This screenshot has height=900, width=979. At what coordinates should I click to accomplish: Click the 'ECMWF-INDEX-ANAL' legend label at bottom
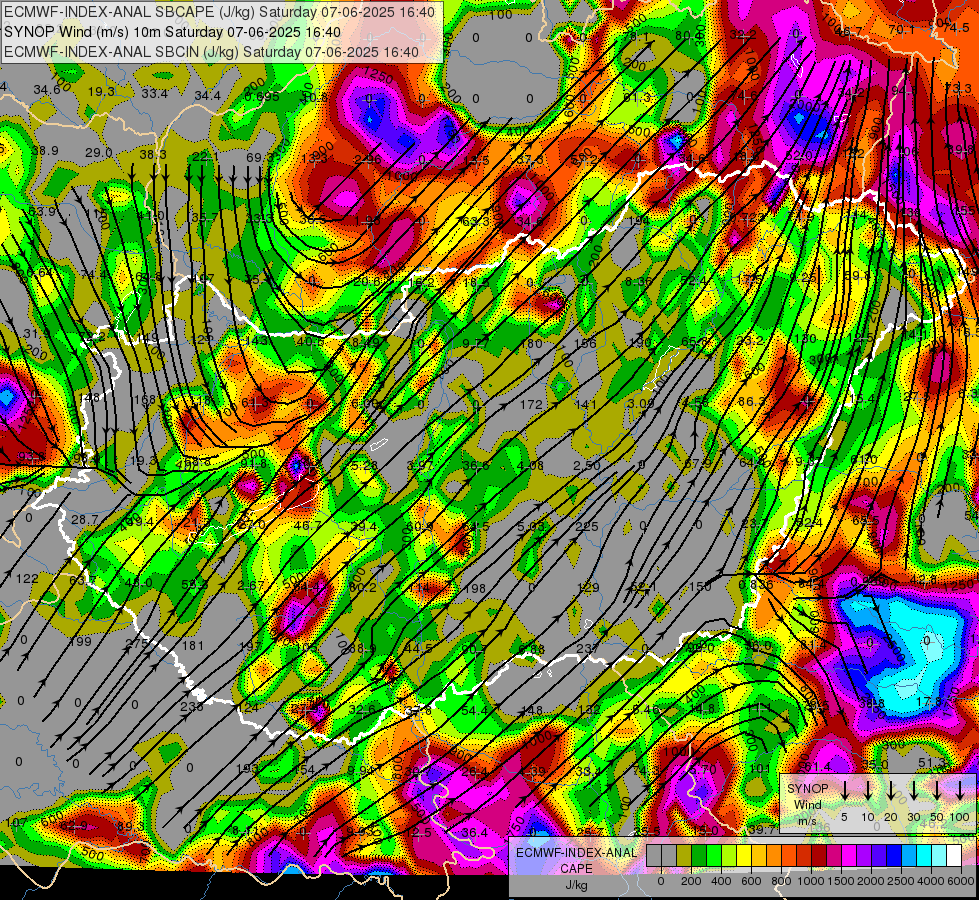[576, 853]
